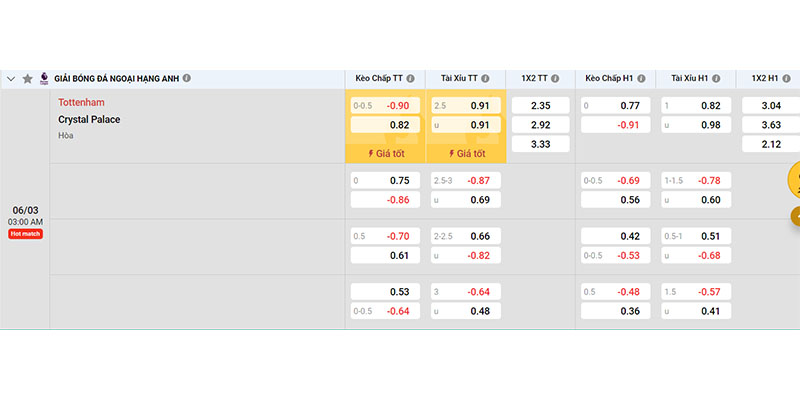The height and width of the screenshot is (400, 800).
Task: Click info icon next to Kèo Chấp H1
Action: 642,78
